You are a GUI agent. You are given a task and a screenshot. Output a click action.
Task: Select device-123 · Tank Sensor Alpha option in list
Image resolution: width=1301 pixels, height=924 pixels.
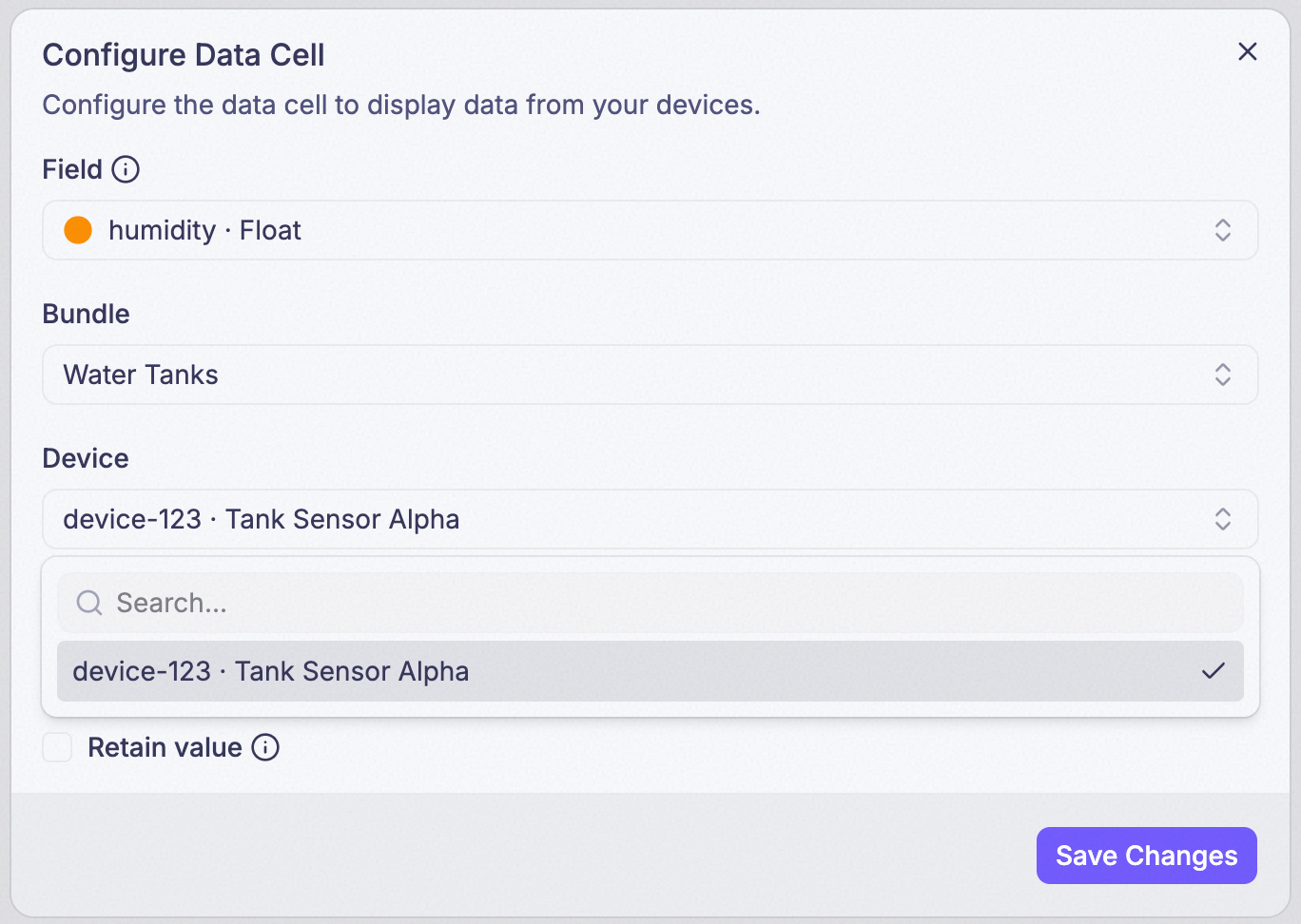tap(650, 671)
